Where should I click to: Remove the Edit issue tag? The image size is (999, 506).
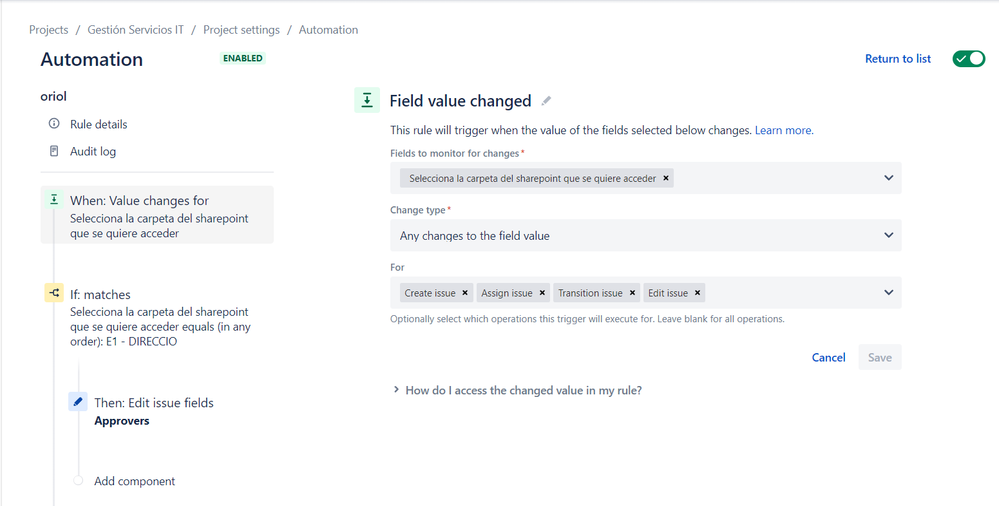[698, 293]
